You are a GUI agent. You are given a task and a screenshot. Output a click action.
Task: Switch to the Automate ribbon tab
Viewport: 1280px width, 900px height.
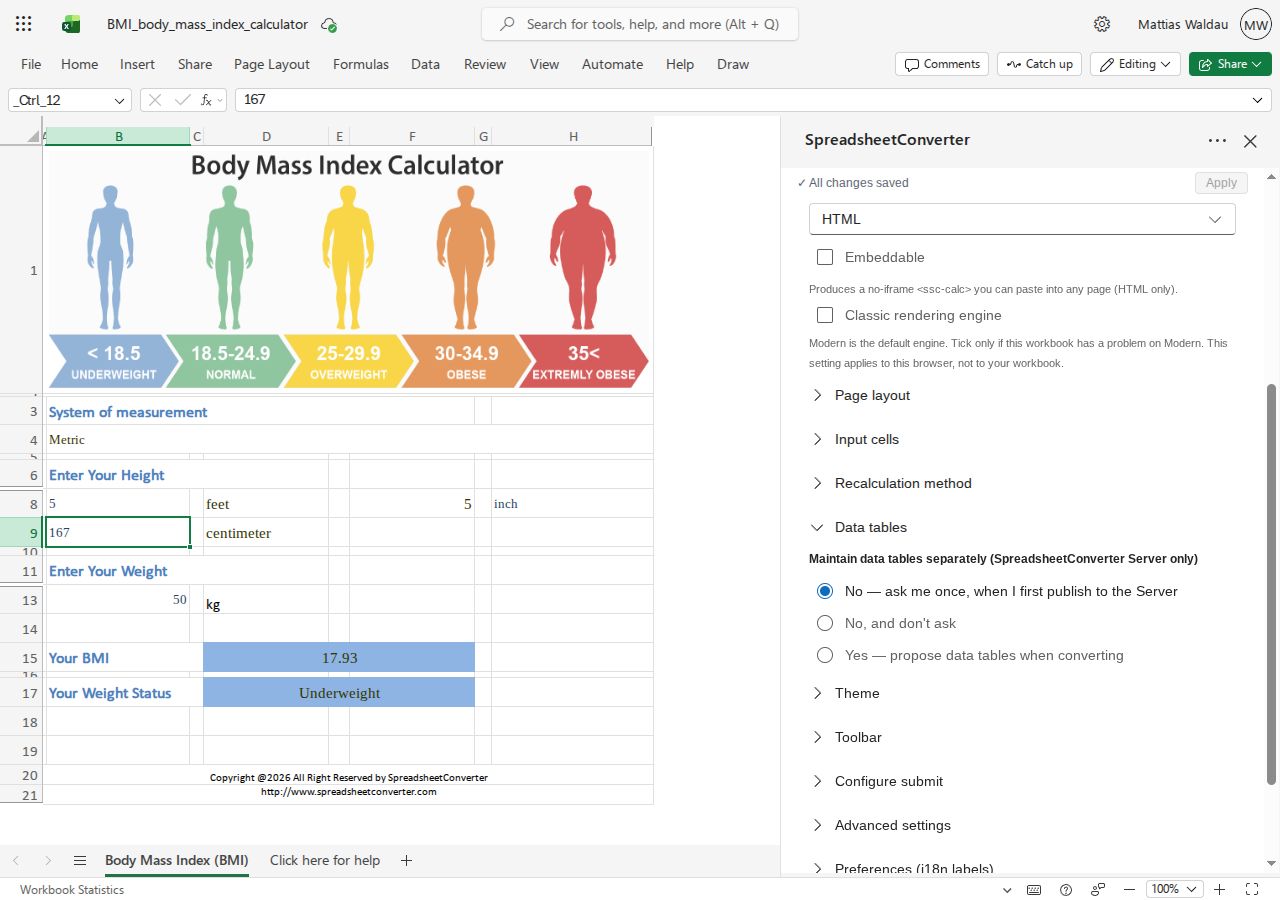click(612, 64)
